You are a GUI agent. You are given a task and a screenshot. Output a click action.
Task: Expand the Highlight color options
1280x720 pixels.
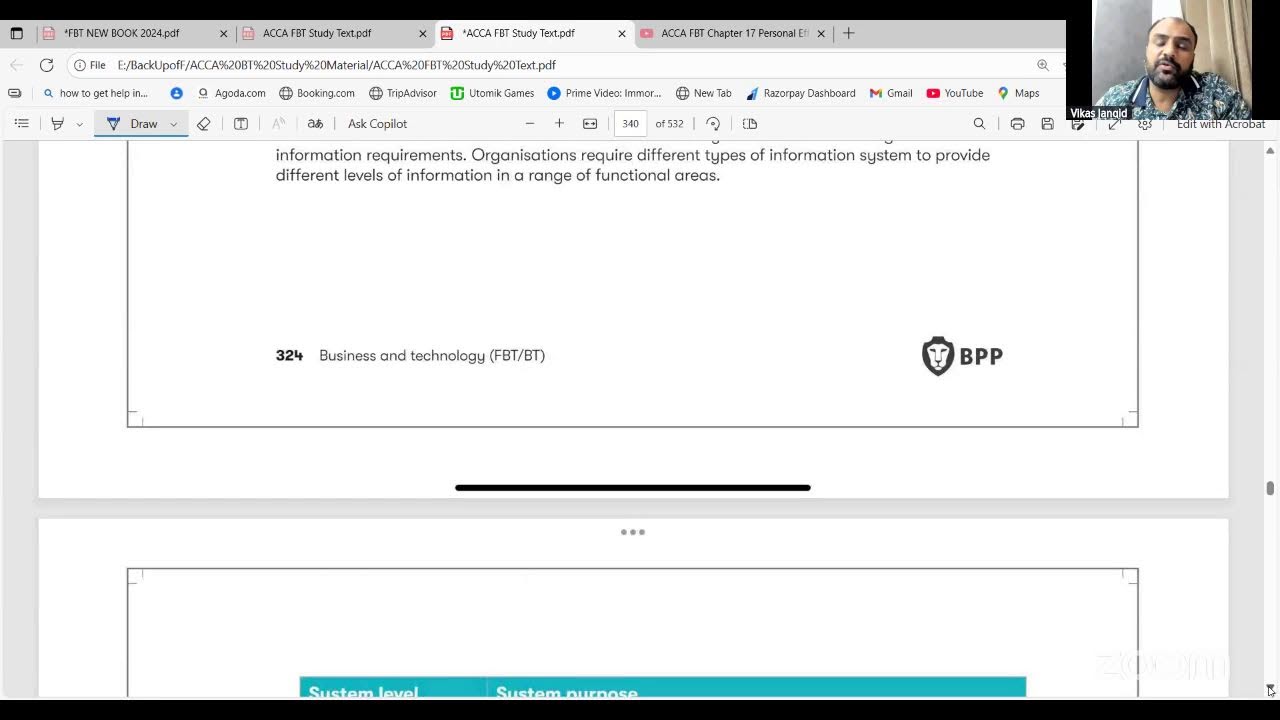point(79,124)
